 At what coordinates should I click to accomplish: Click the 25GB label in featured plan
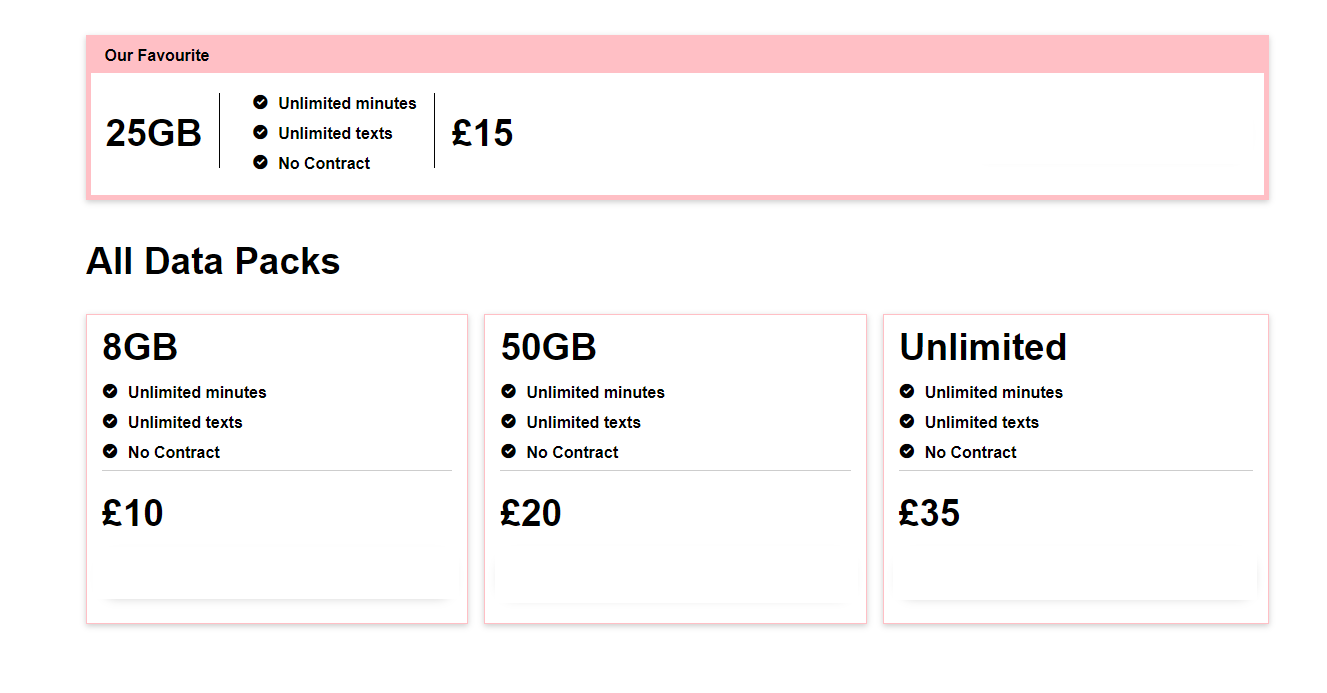click(x=154, y=133)
